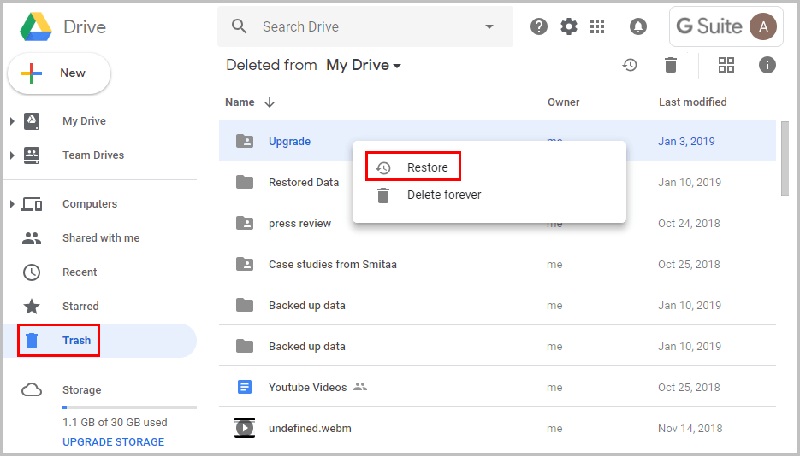The width and height of the screenshot is (800, 456).
Task: Open the Google apps grid icon
Action: (x=598, y=27)
